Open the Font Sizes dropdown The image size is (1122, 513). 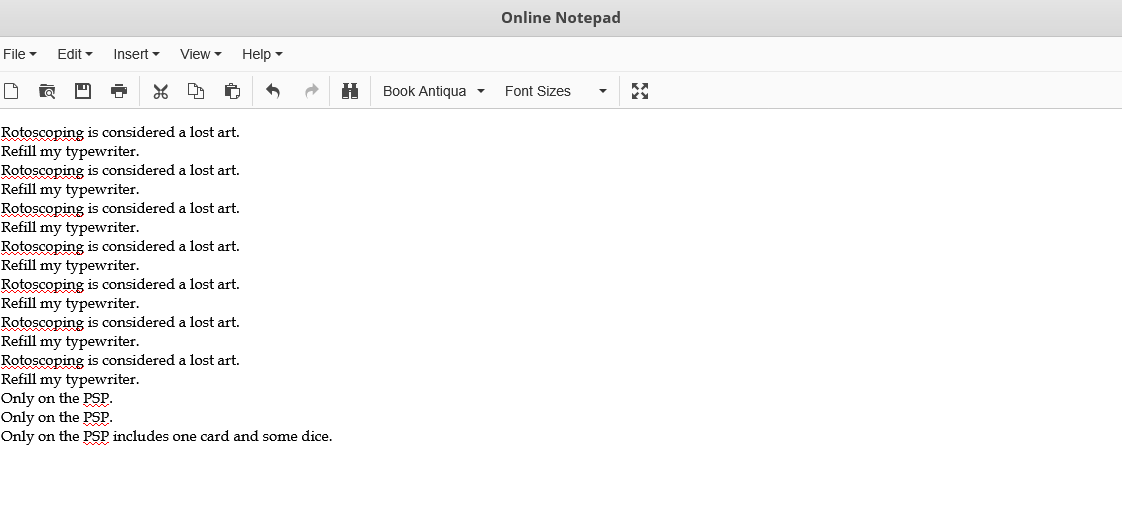(x=556, y=91)
